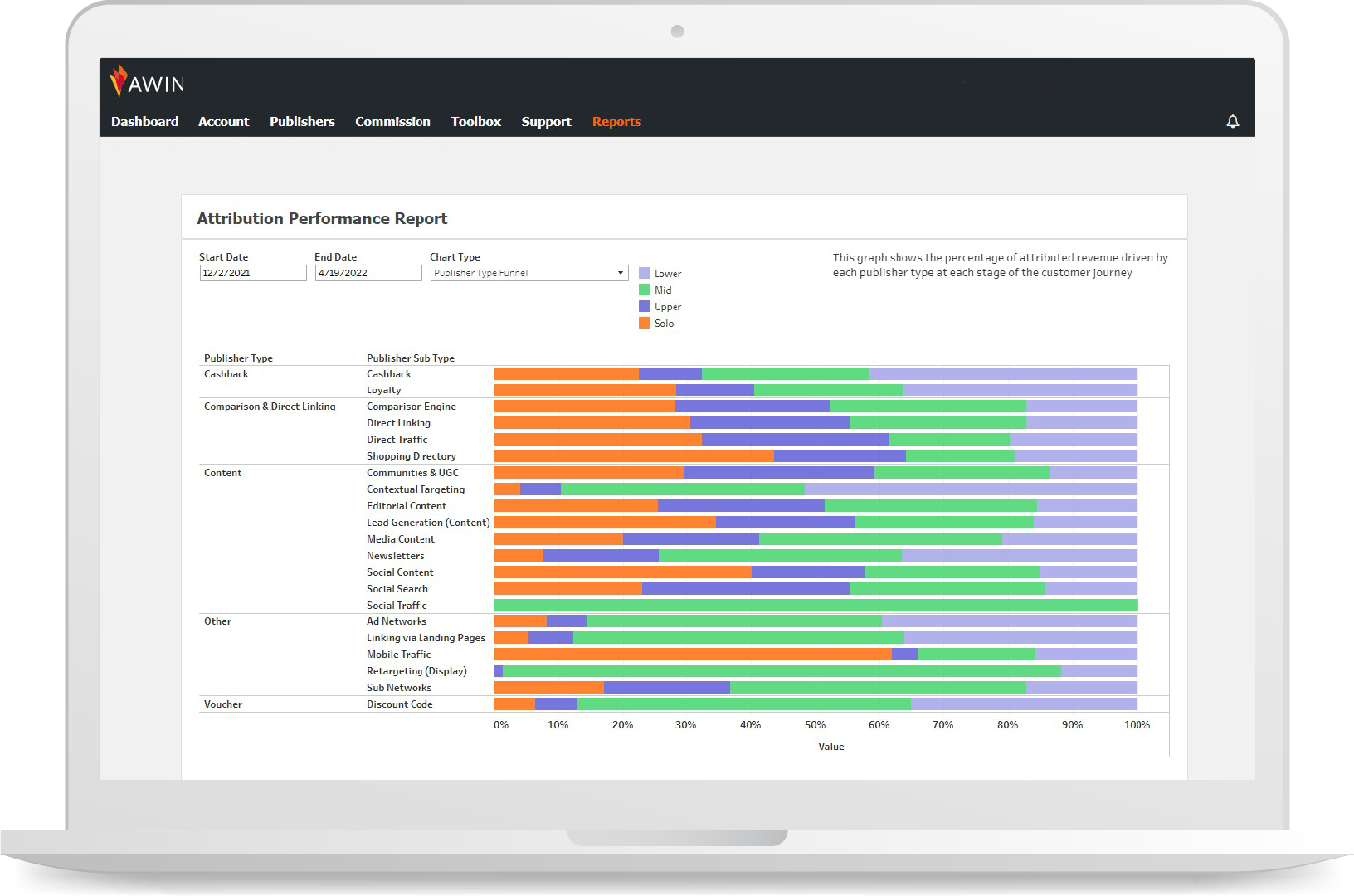Navigate to the Support menu
Viewport: 1354px width, 896px height.
coord(546,122)
